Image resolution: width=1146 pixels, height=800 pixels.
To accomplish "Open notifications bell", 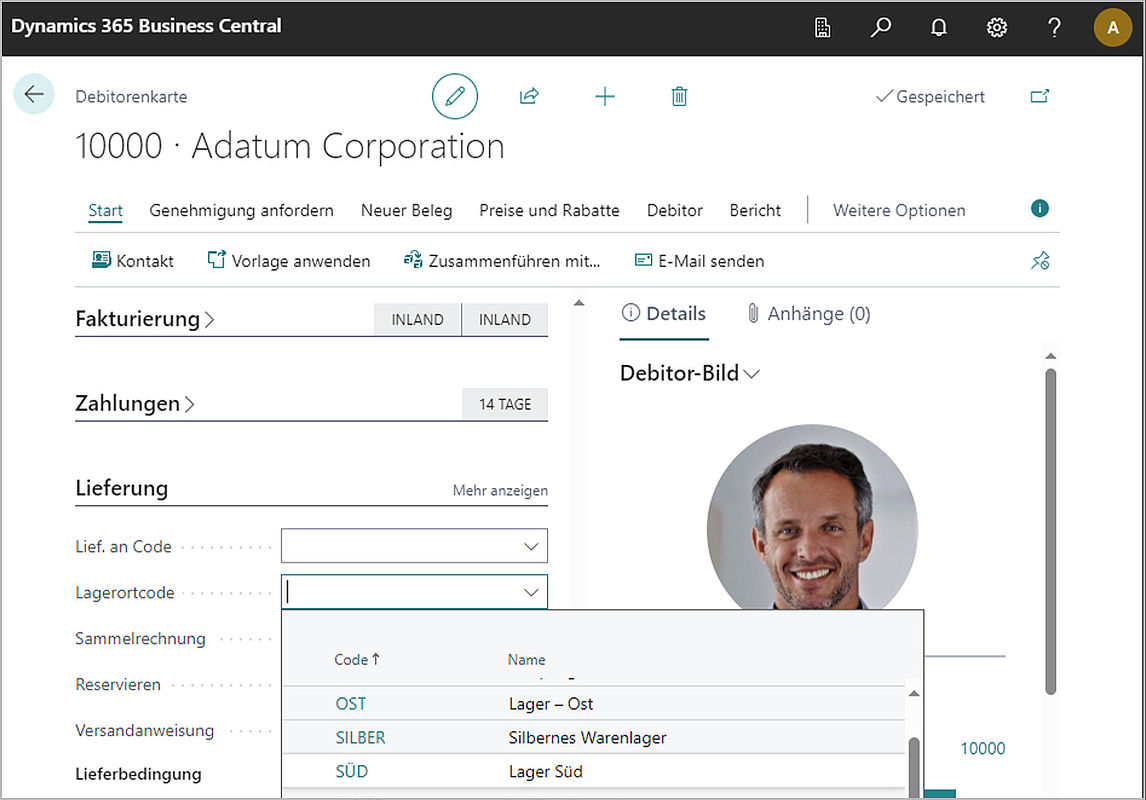I will tap(938, 28).
